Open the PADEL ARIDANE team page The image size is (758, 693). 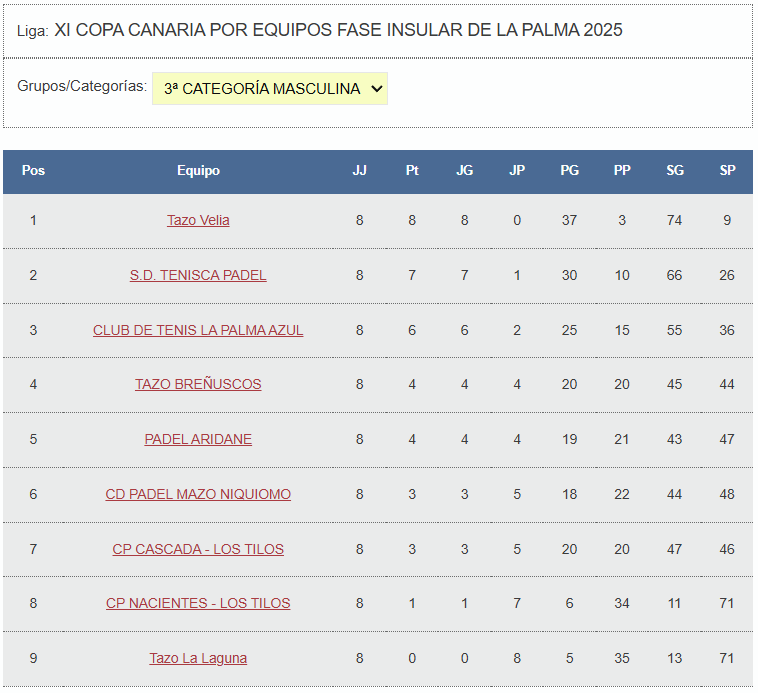pos(198,439)
